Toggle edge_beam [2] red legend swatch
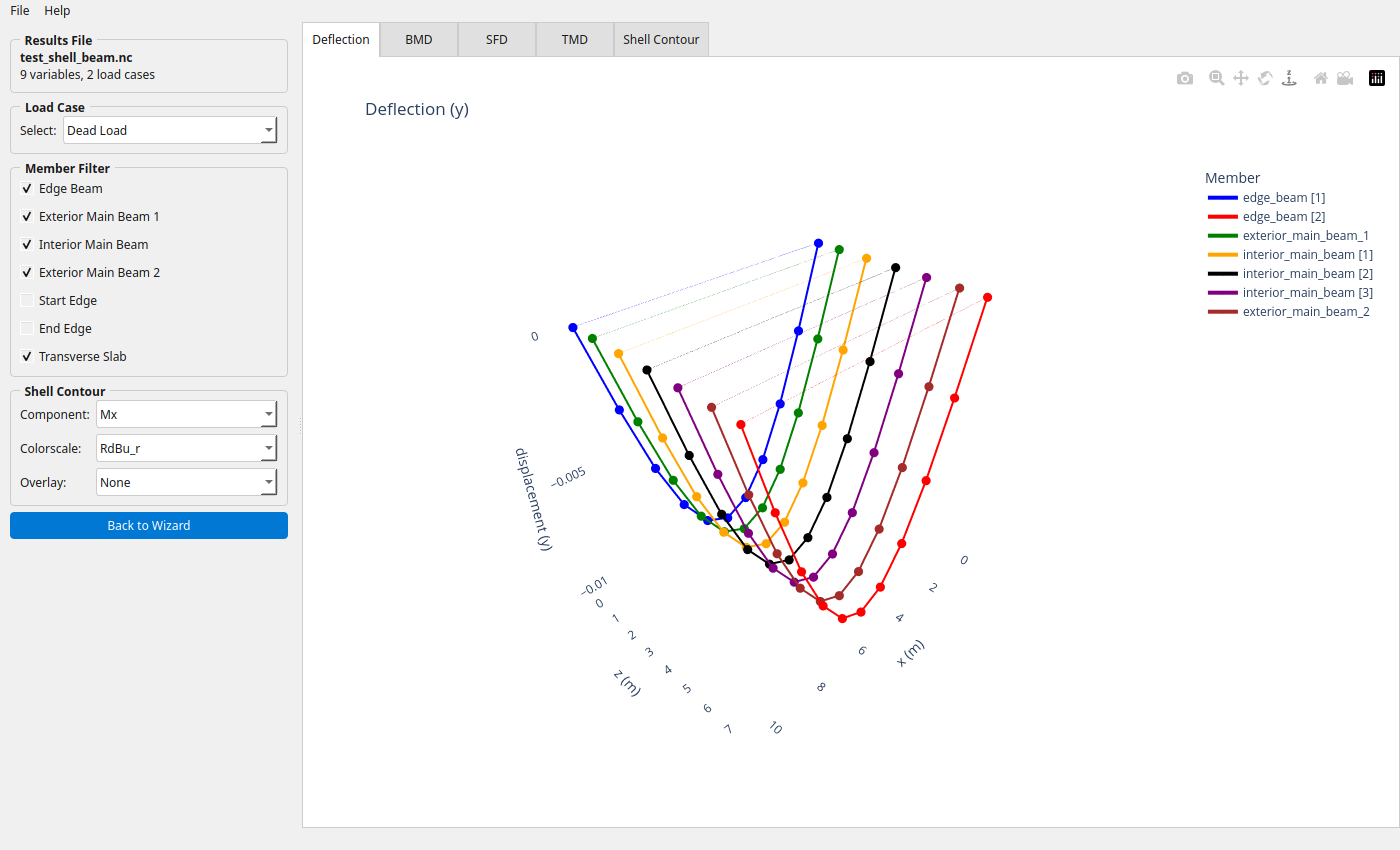The width and height of the screenshot is (1400, 850). pos(1222,217)
